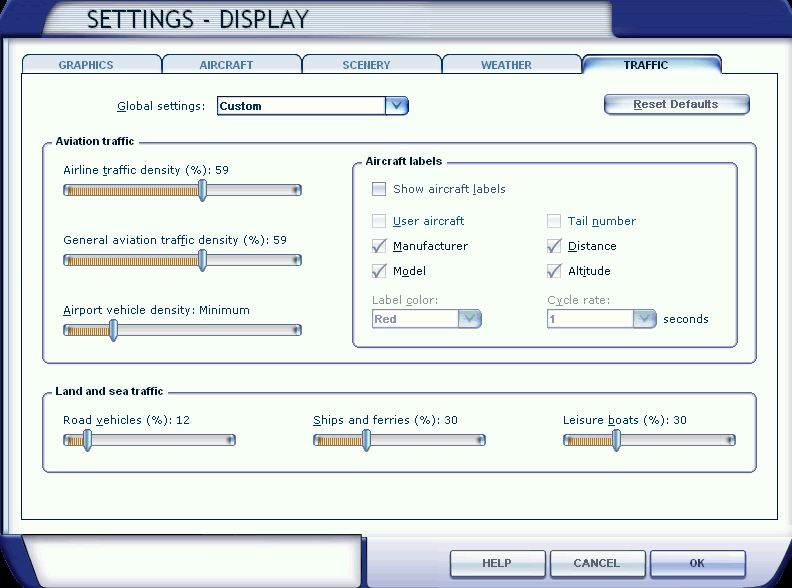
Task: Open the Label color dropdown
Action: pos(470,319)
